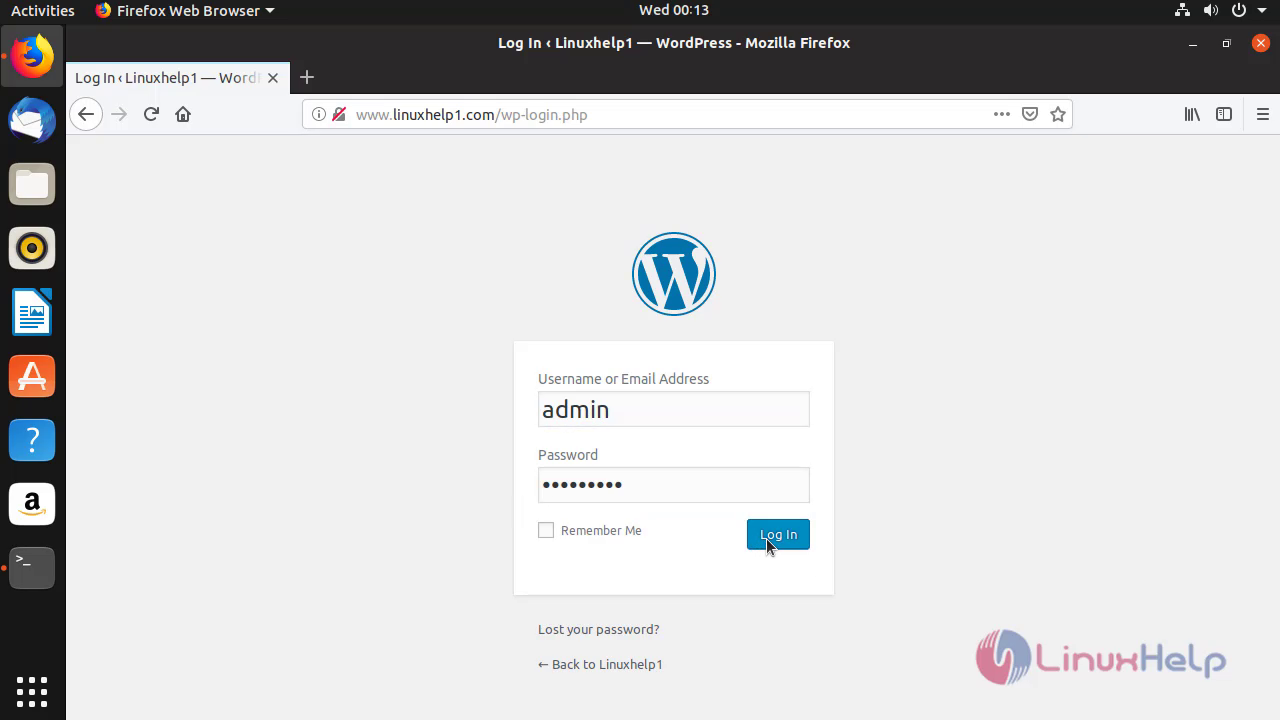This screenshot has width=1280, height=720.
Task: Open Firefox Library icon
Action: point(1192,114)
